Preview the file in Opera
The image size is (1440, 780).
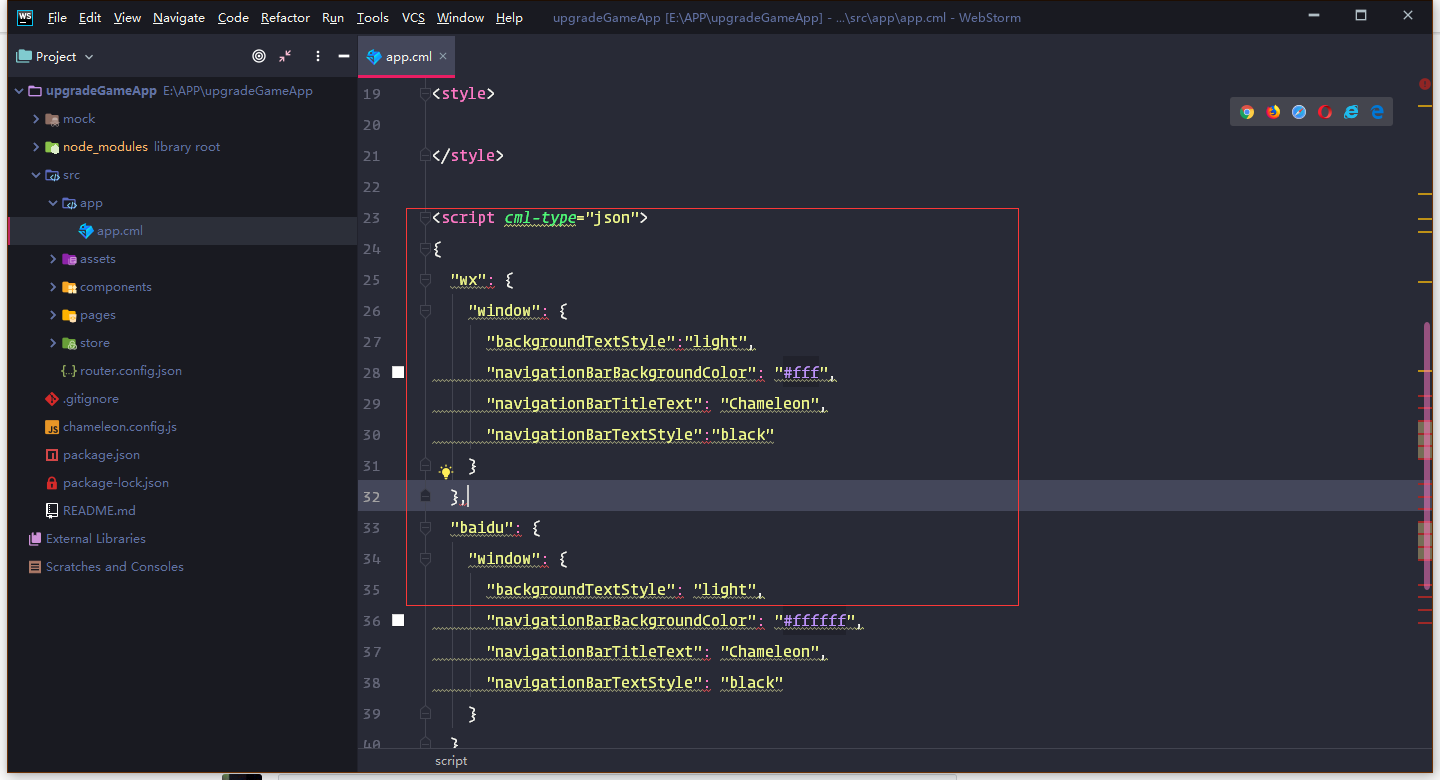1325,111
